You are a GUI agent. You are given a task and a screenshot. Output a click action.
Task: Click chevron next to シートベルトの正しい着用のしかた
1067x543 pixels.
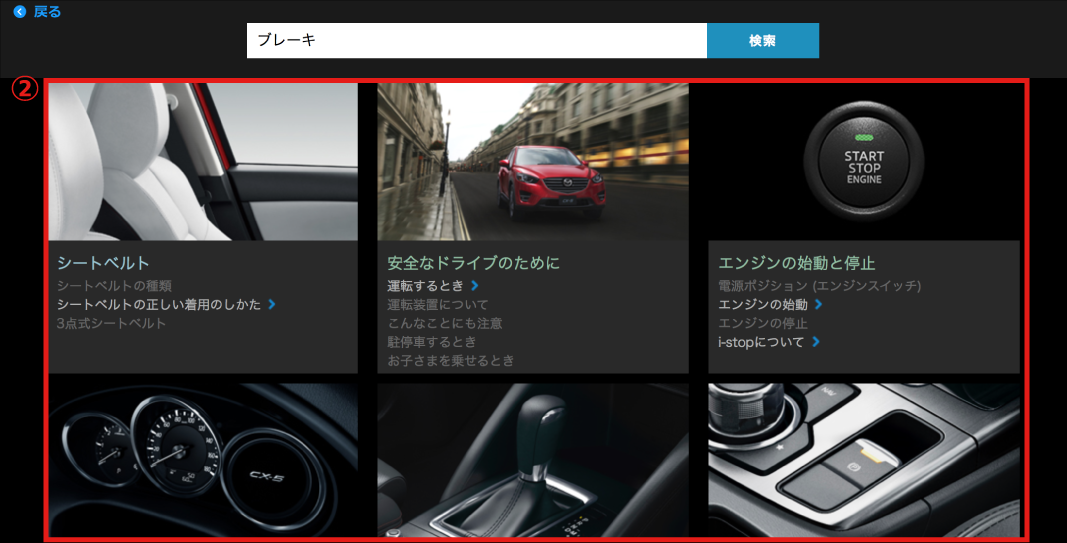(x=272, y=304)
